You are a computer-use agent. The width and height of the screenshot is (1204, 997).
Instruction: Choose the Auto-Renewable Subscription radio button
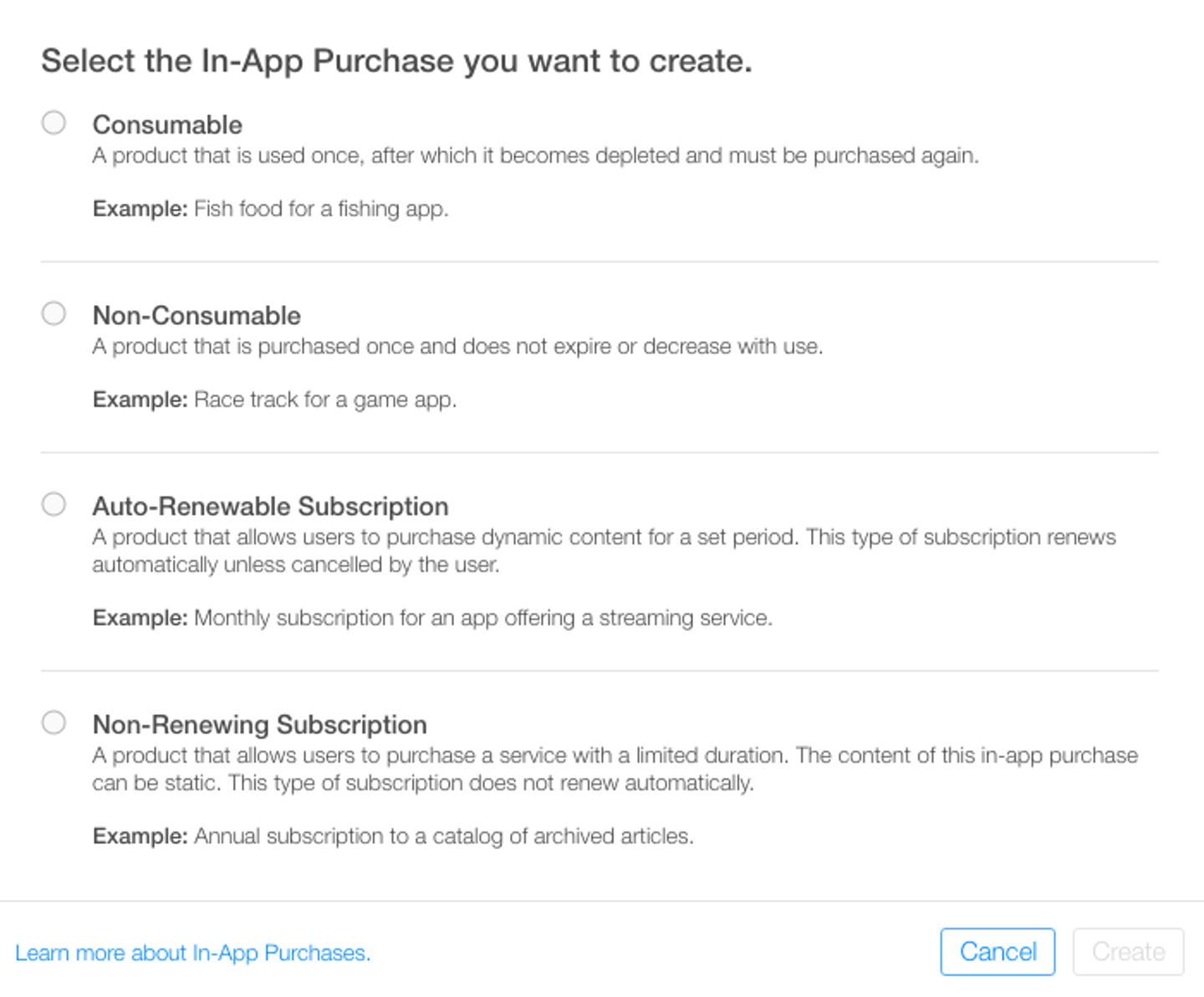point(54,504)
